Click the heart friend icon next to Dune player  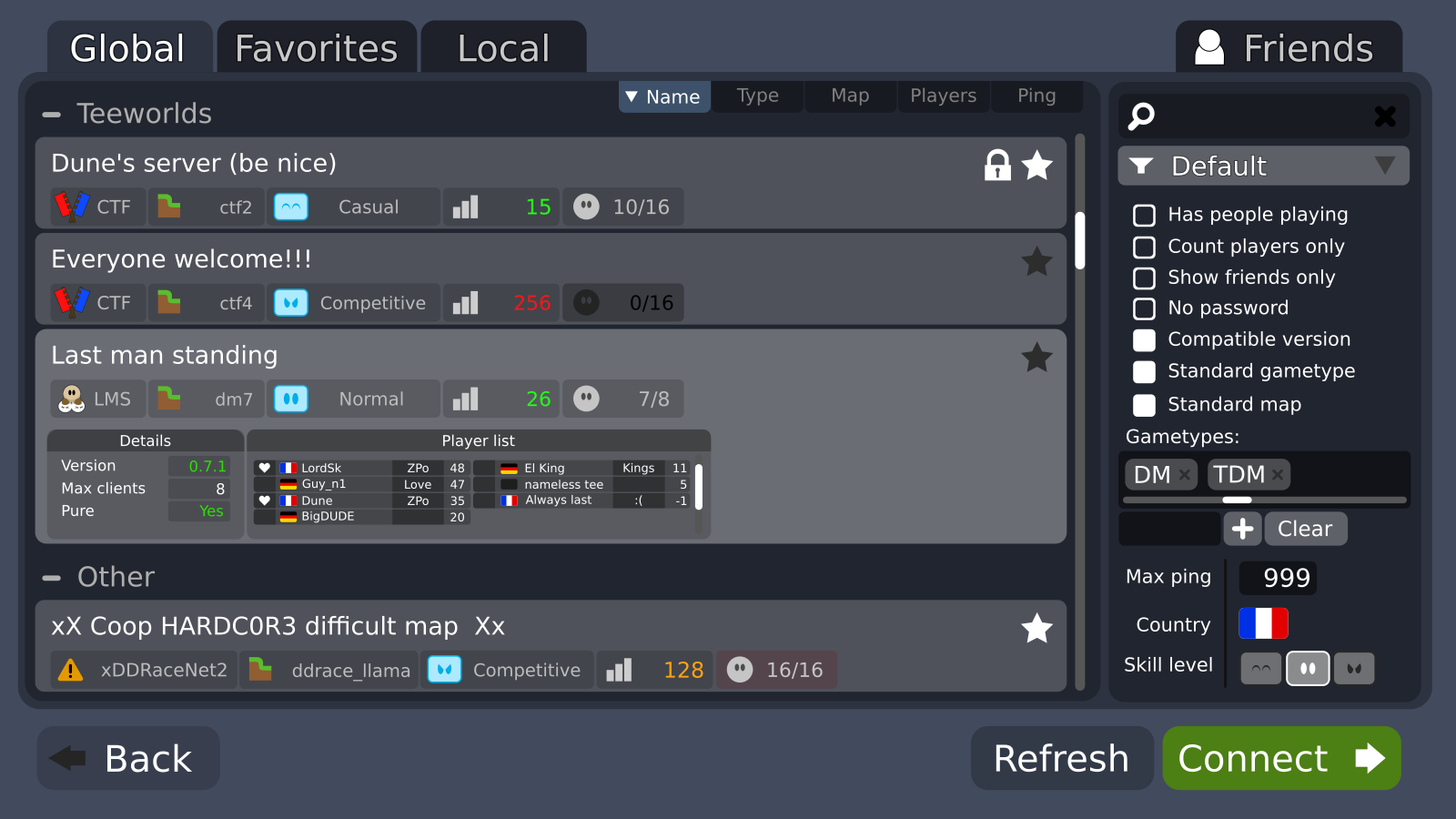[x=265, y=500]
